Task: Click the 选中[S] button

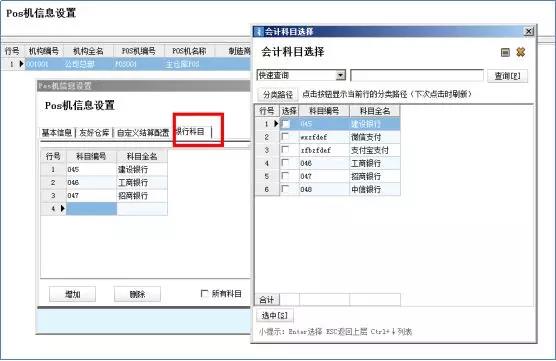Action: click(x=274, y=315)
